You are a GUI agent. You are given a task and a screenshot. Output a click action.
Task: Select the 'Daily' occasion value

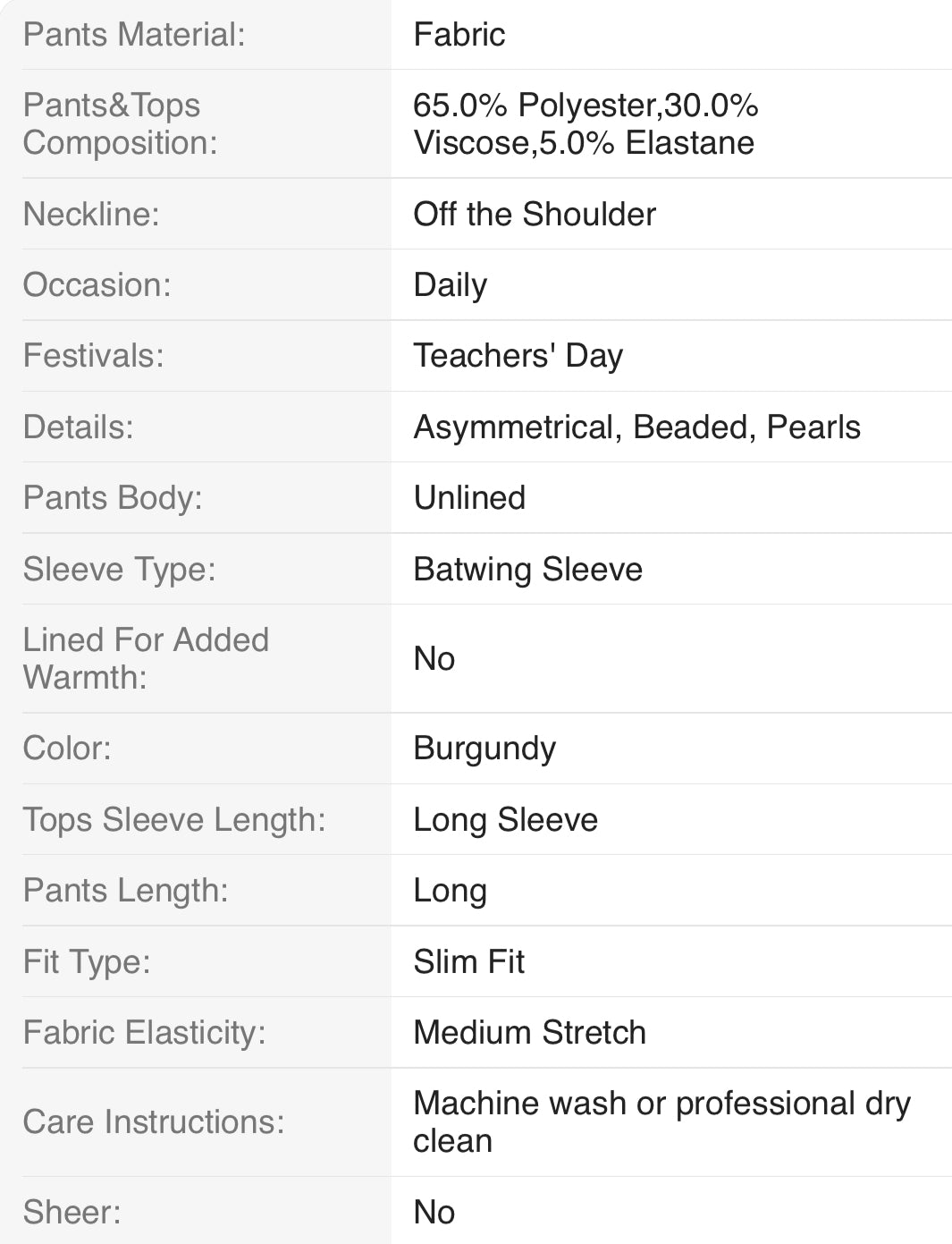tap(451, 285)
